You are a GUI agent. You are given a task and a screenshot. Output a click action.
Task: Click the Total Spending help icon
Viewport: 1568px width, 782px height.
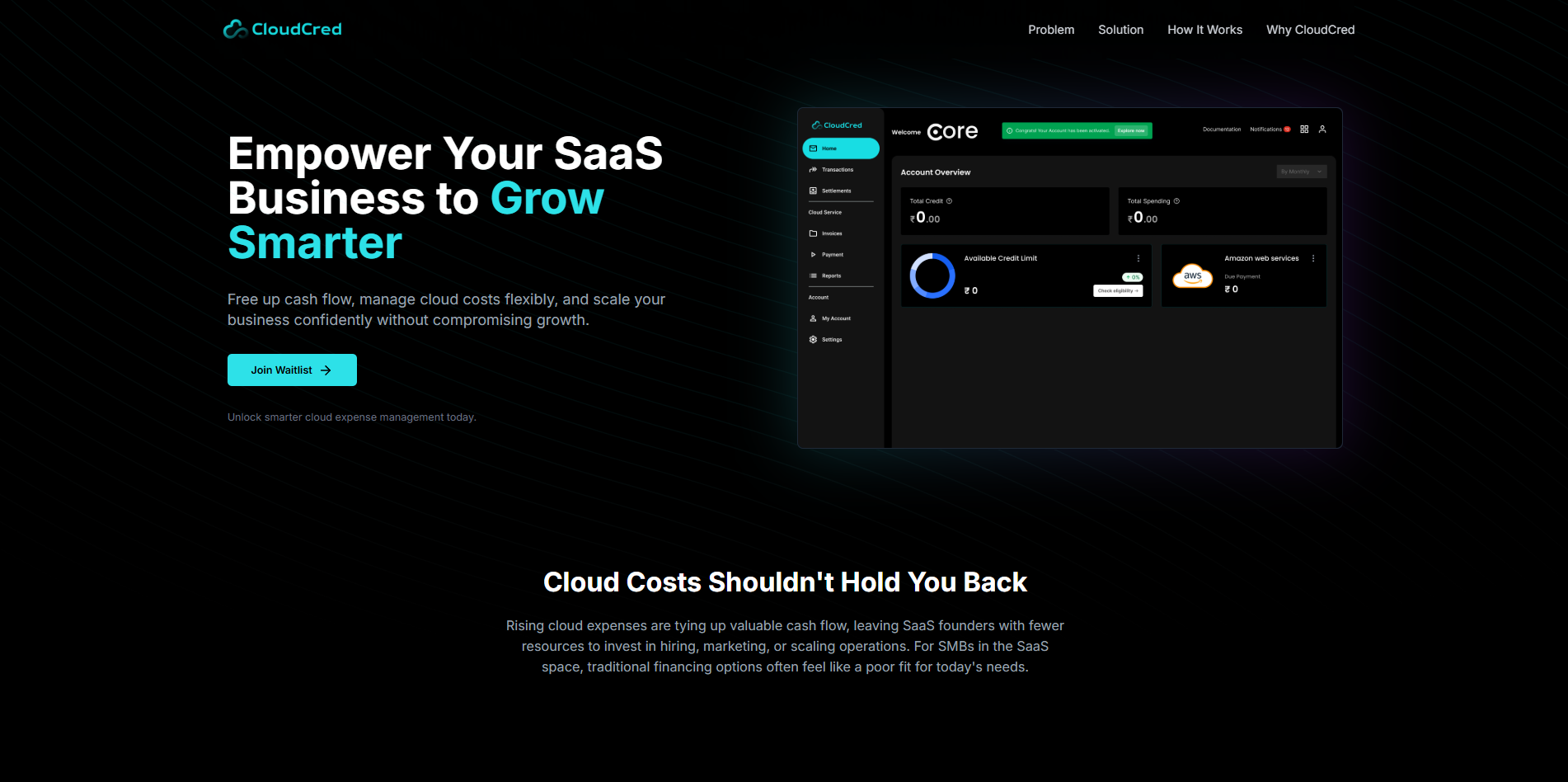click(x=1176, y=201)
